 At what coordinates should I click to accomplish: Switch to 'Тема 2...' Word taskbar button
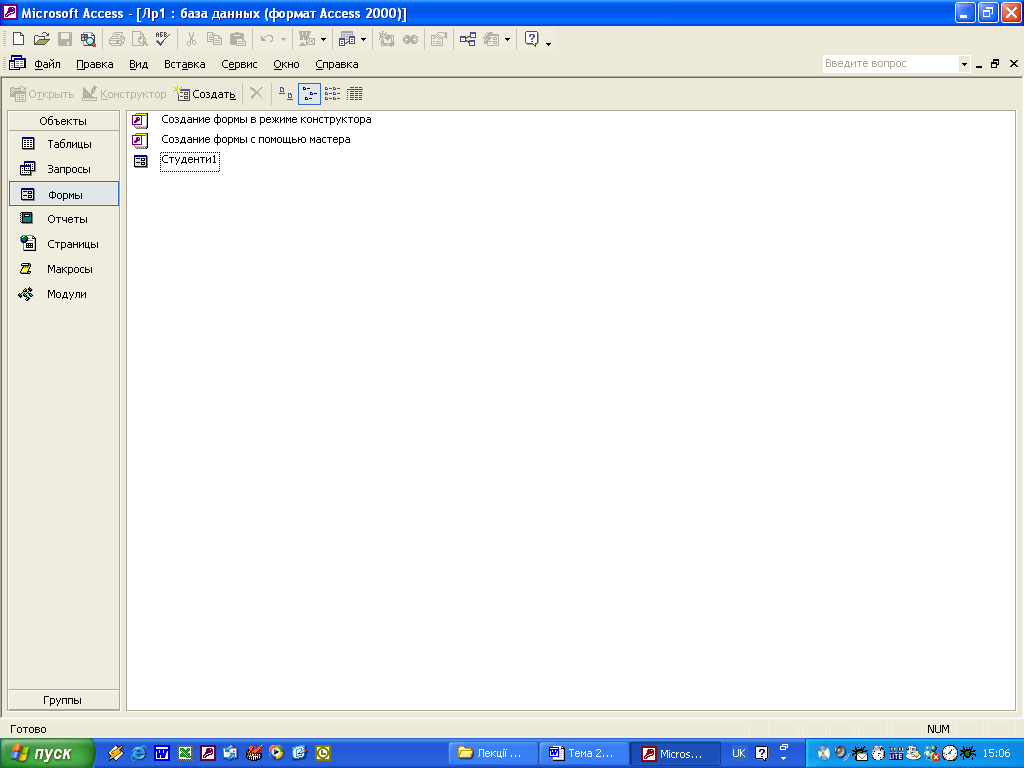584,754
